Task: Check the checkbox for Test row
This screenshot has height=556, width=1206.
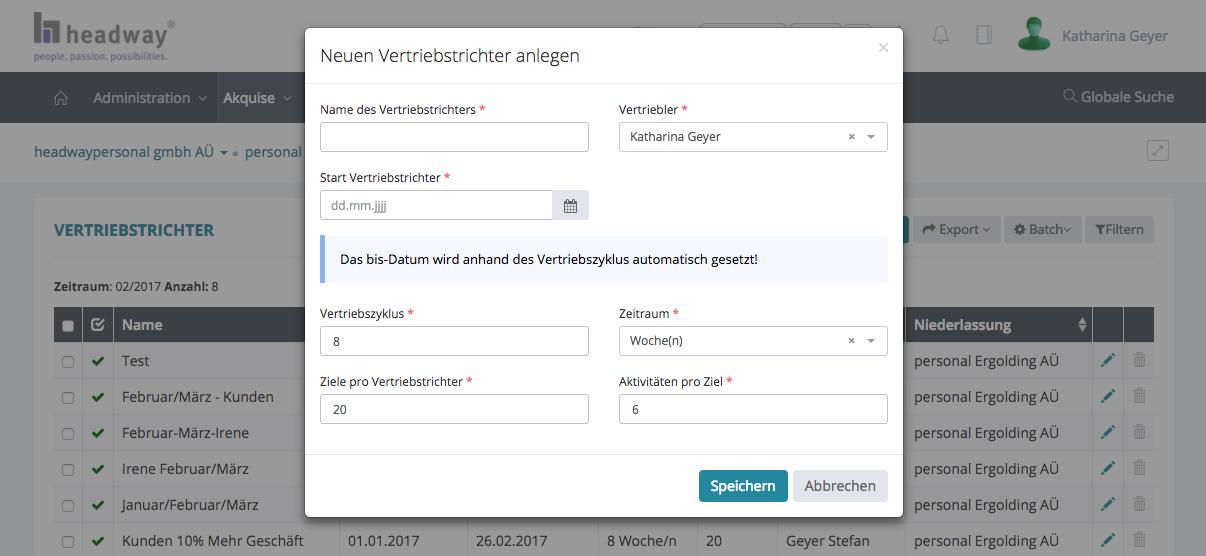Action: click(x=68, y=362)
